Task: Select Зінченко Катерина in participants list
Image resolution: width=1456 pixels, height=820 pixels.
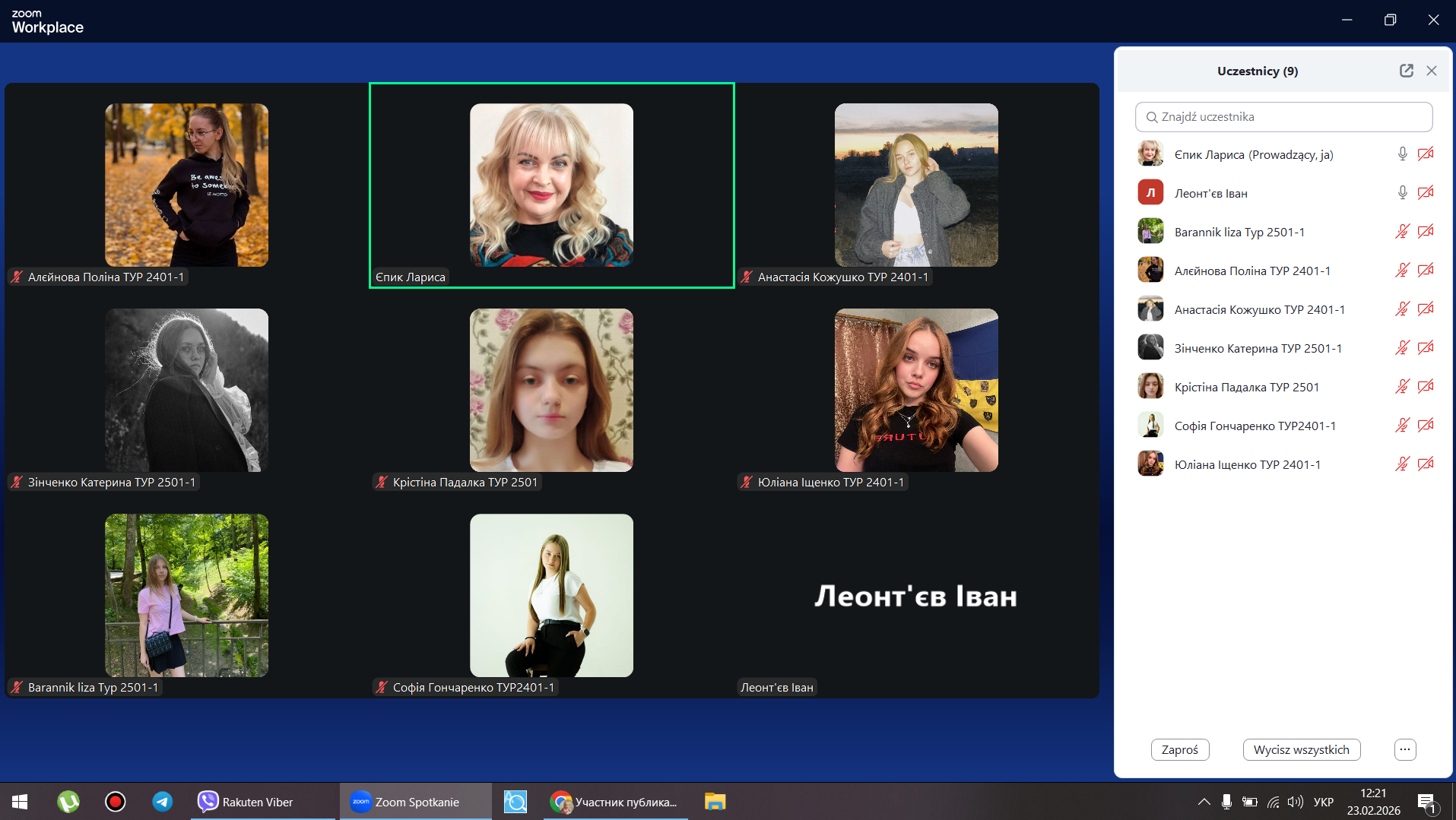Action: point(1258,348)
